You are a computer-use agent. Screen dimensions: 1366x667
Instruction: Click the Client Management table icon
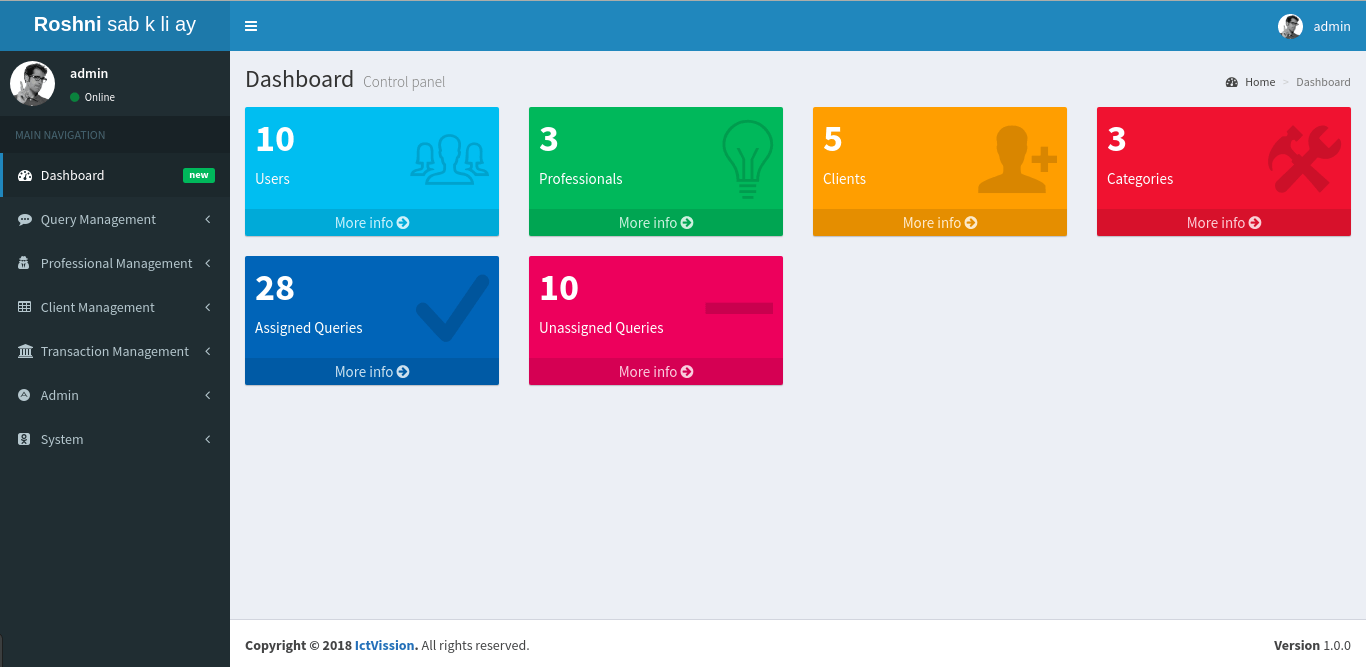pyautogui.click(x=25, y=307)
